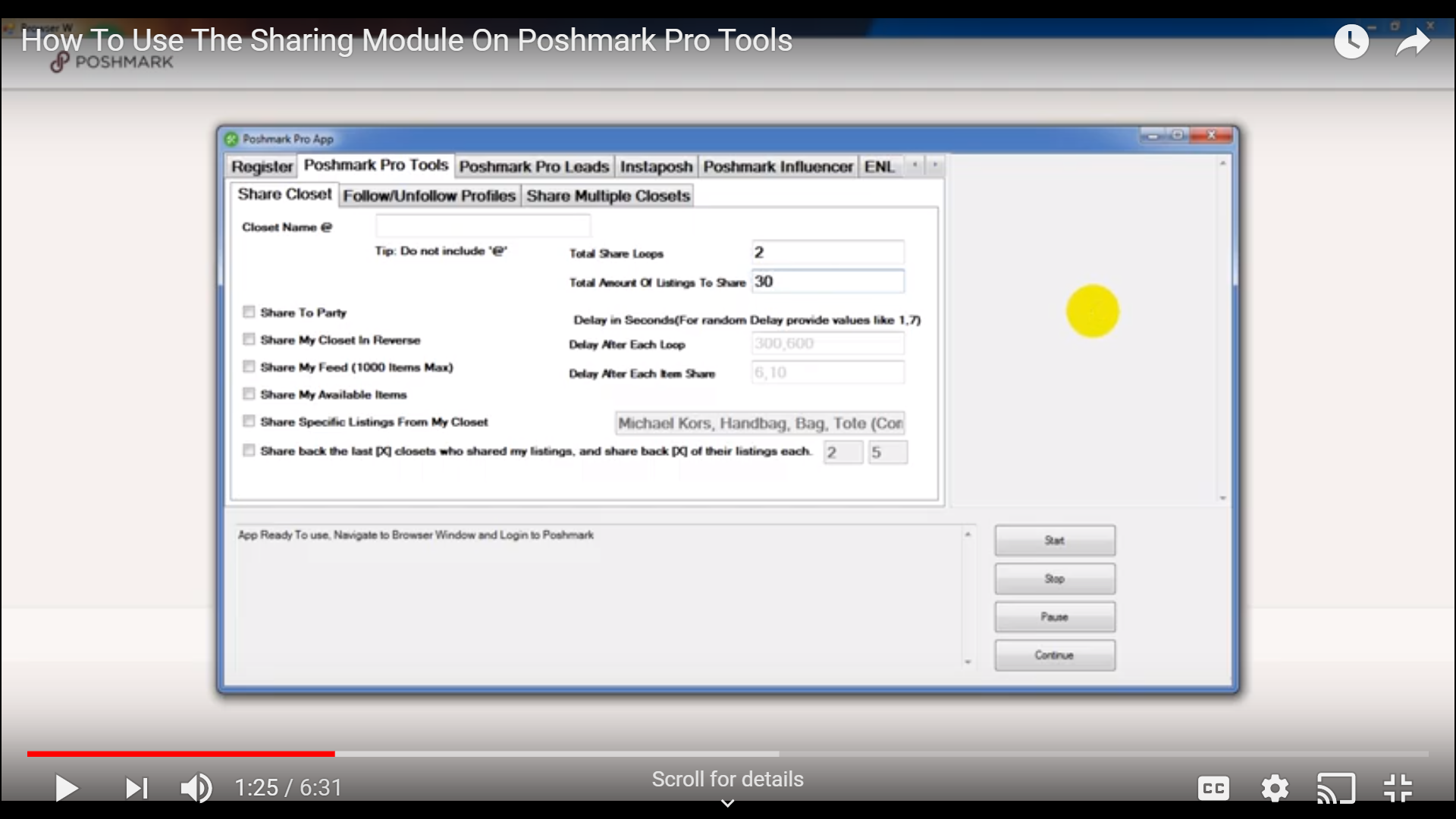This screenshot has height=819, width=1456.
Task: Open Follow/Unfollow Profiles sub-tab
Action: click(x=429, y=196)
